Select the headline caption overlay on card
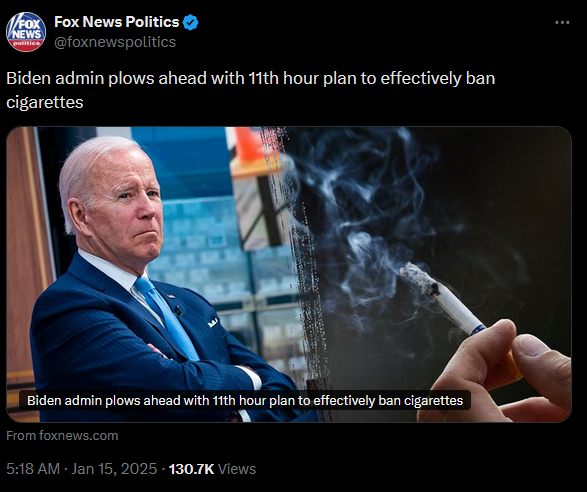Viewport: 587px width, 492px height. tap(245, 400)
